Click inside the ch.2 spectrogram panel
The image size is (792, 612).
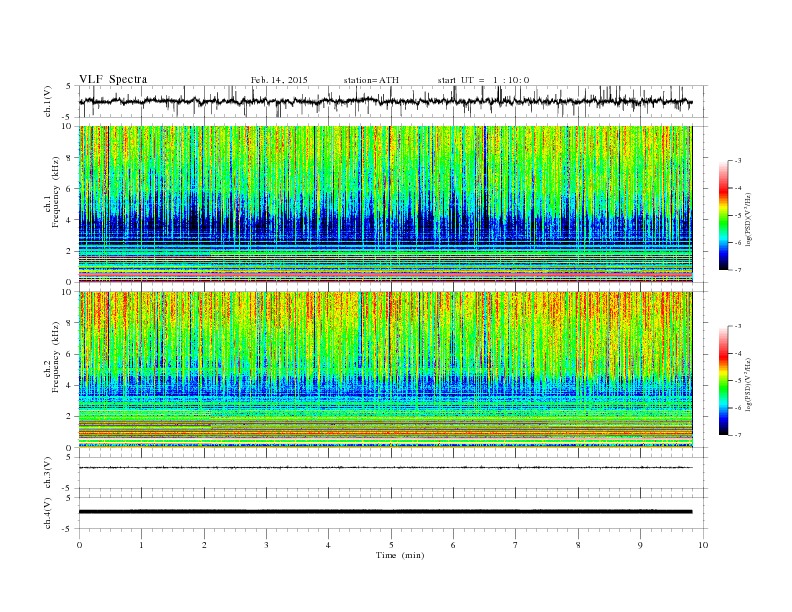click(386, 369)
